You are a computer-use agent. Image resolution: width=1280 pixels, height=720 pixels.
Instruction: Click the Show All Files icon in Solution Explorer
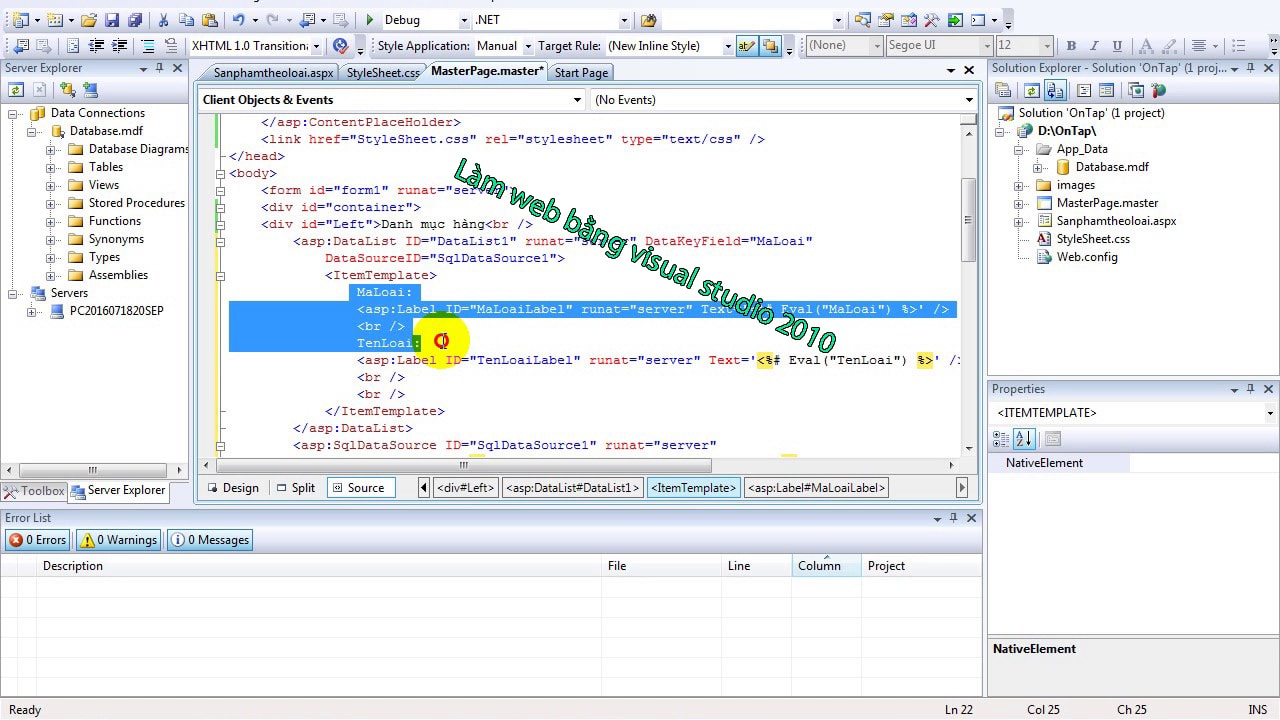coord(1058,90)
